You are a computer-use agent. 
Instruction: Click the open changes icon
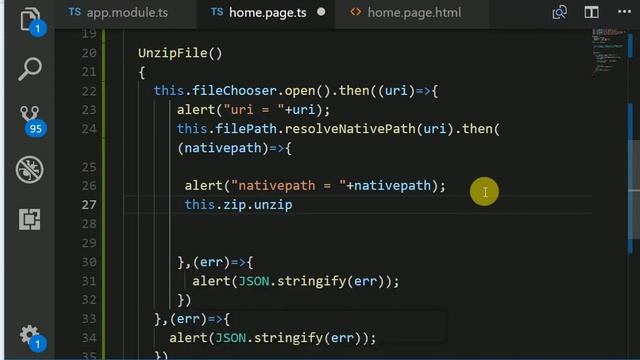559,12
